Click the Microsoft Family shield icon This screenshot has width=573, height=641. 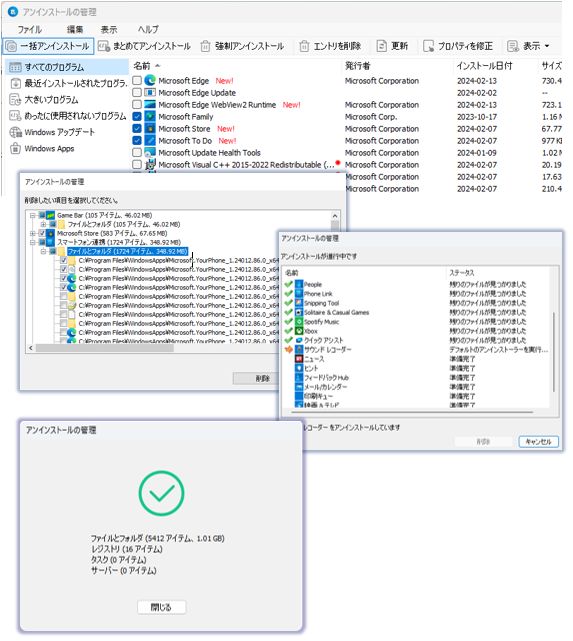coord(150,117)
